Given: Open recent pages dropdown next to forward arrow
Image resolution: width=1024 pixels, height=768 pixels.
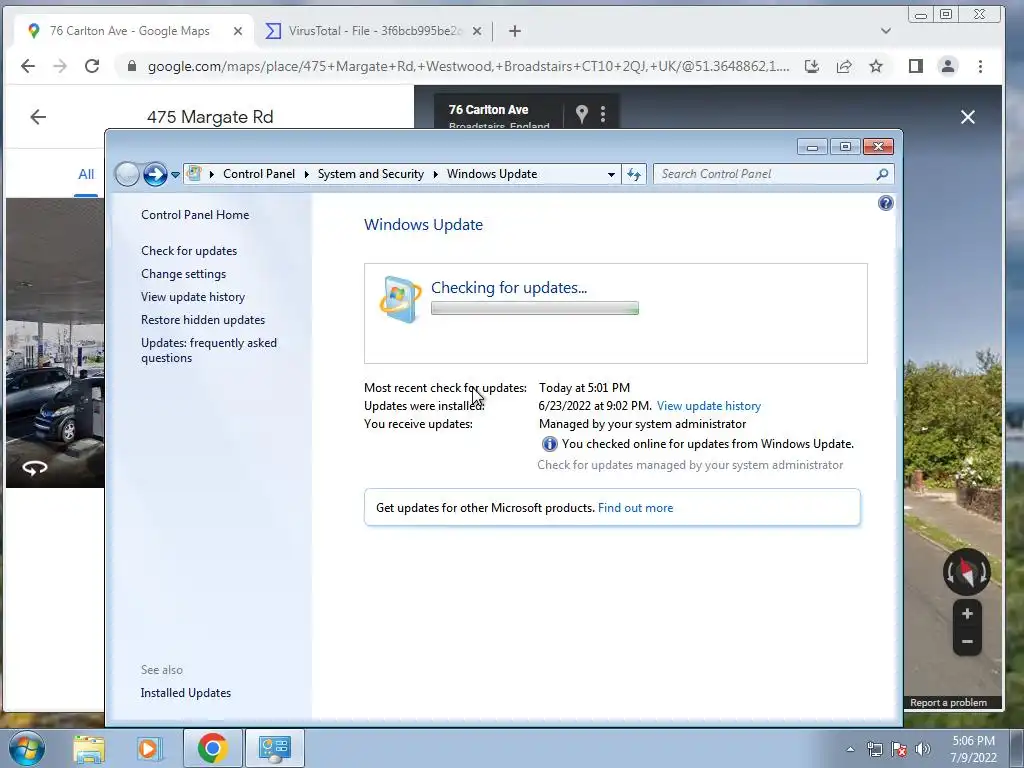Looking at the screenshot, I should [x=175, y=174].
